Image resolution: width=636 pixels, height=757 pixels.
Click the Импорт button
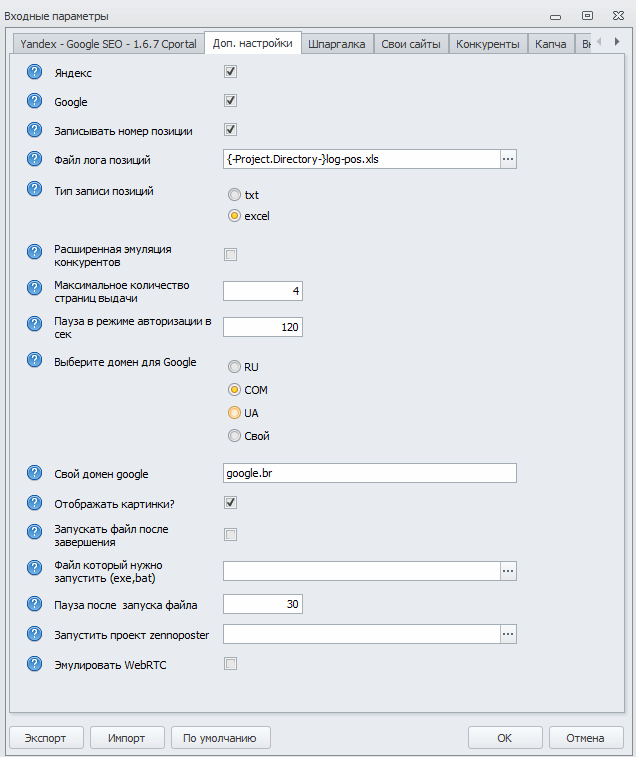(127, 738)
